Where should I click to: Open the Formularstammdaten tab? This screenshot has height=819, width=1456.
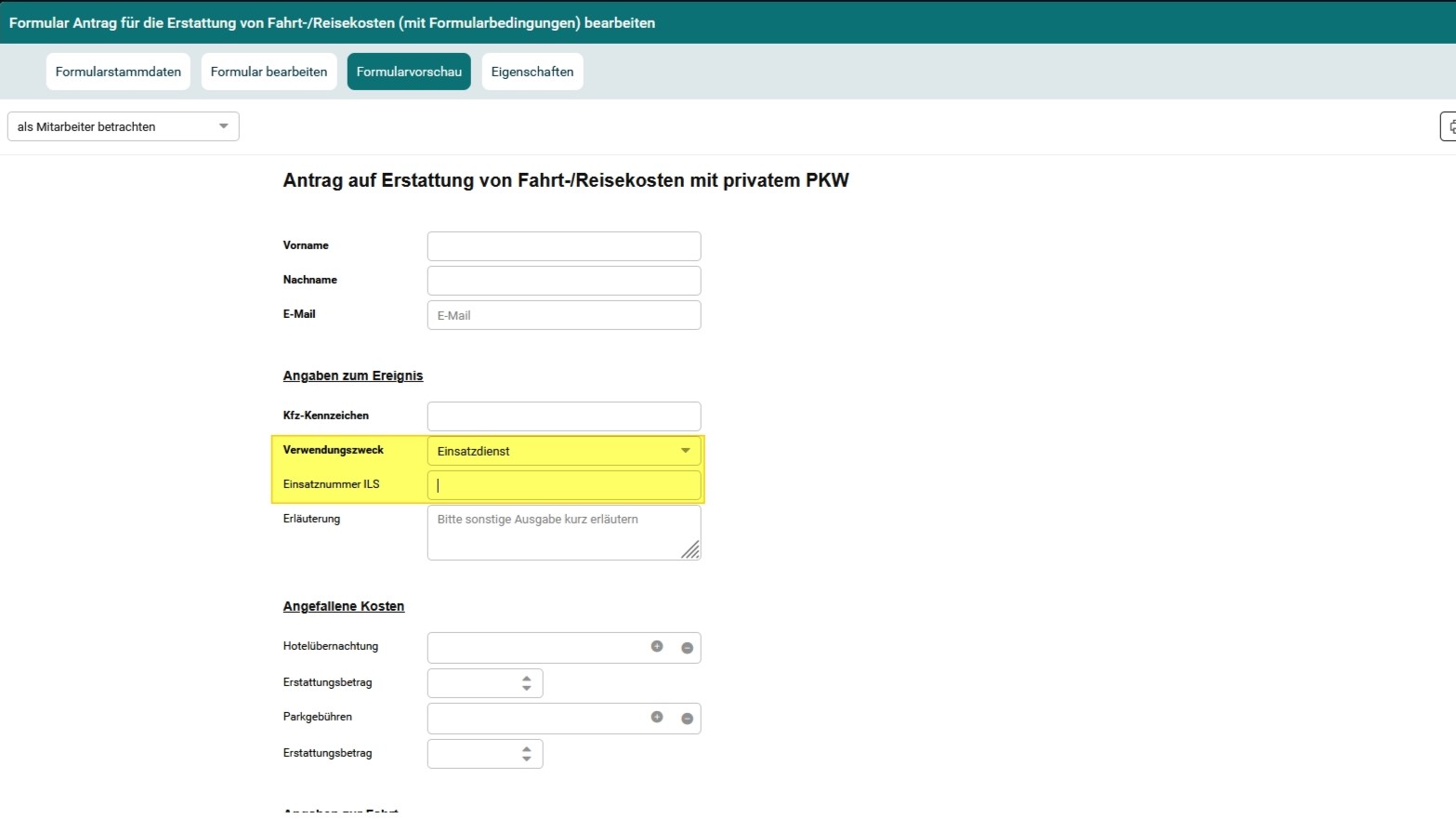tap(118, 72)
